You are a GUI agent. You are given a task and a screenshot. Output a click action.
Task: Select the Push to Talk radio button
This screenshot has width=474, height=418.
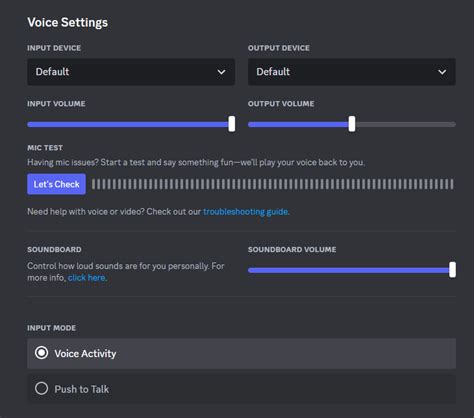[42, 388]
